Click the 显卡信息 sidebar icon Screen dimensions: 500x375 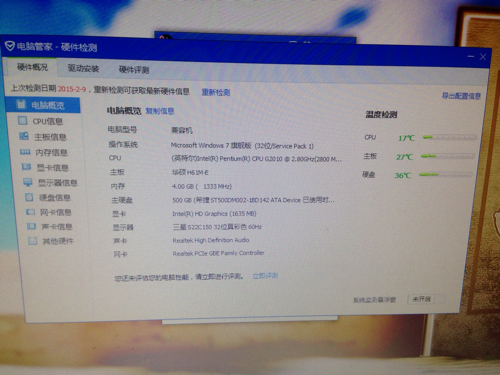(x=26, y=167)
